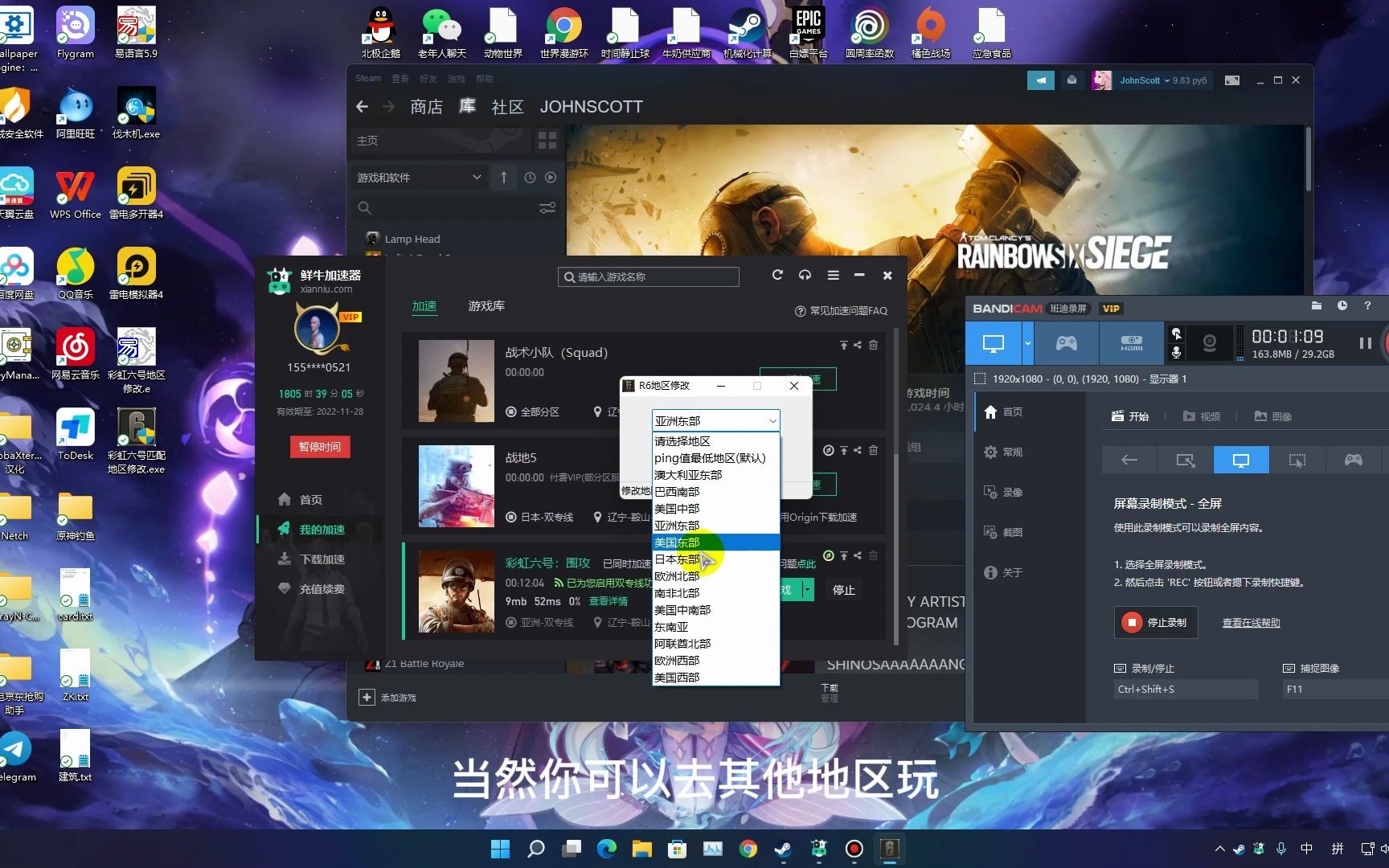Select Bandicam screen recording mode icon

pyautogui.click(x=994, y=344)
